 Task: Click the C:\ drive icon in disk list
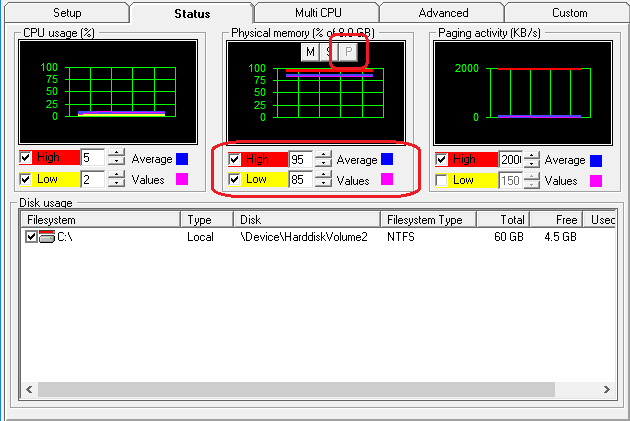click(46, 237)
